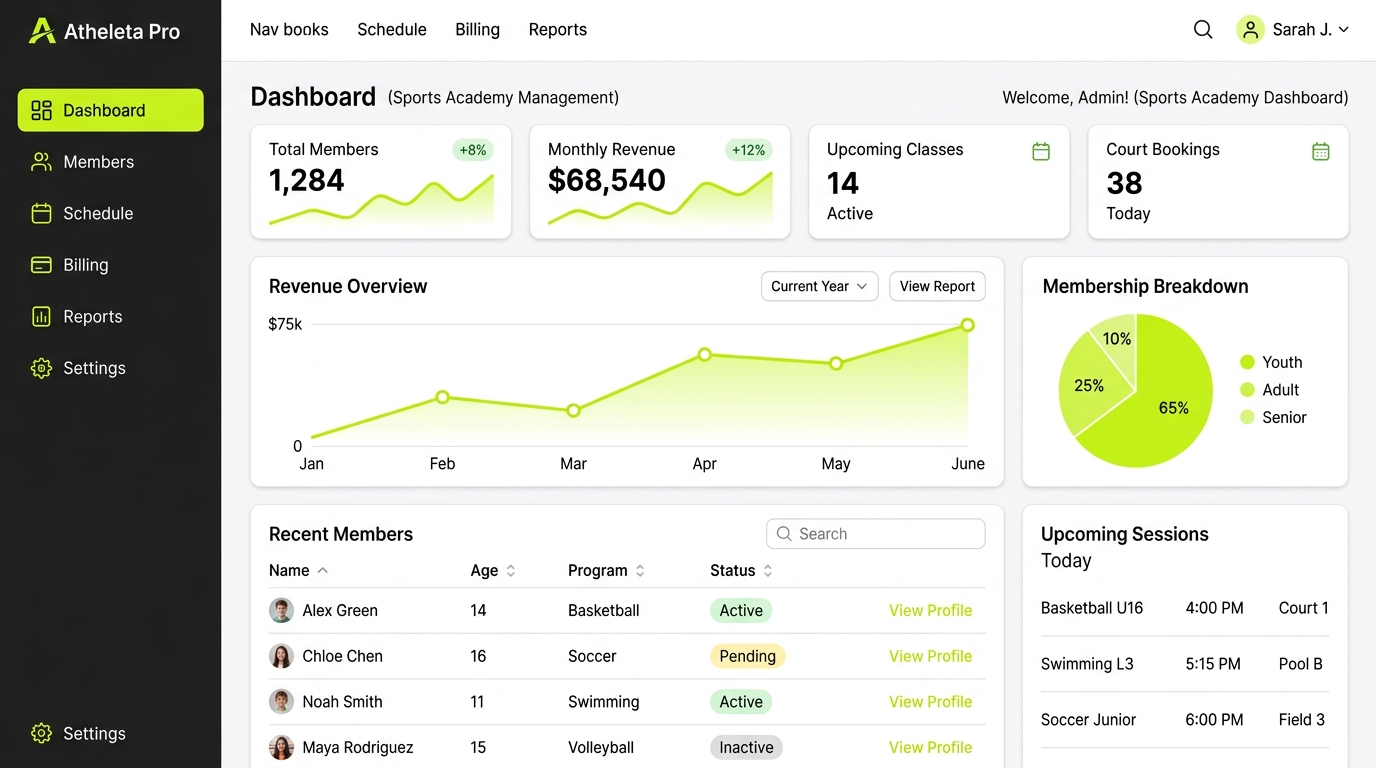Click the gear icon beside Reports in sidebar
Image resolution: width=1376 pixels, height=768 pixels.
click(41, 368)
